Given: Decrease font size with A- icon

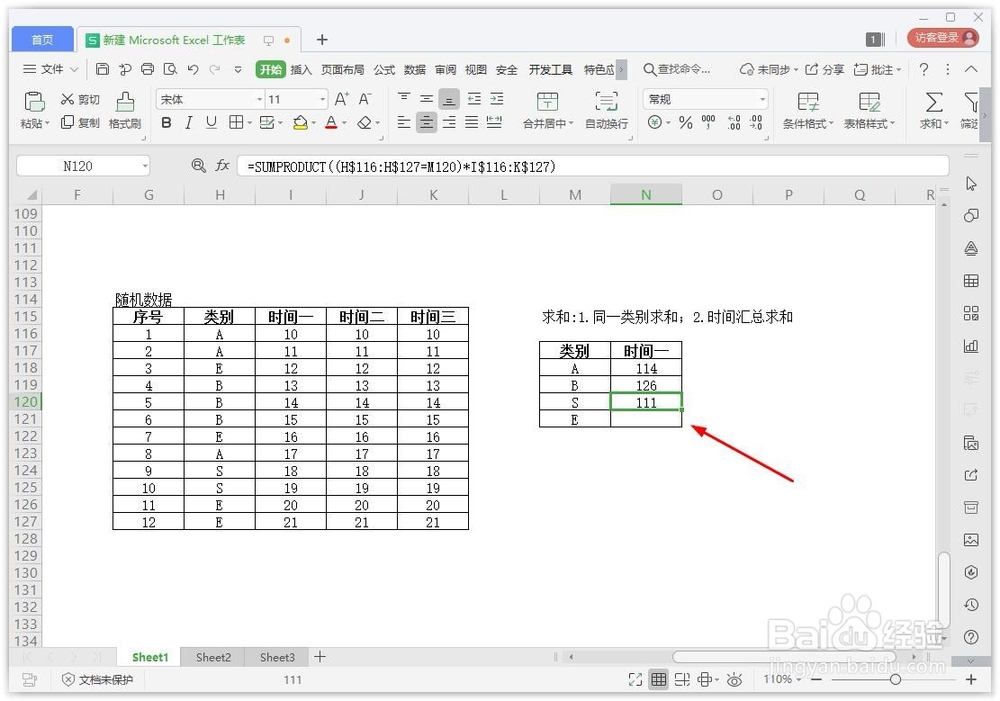Looking at the screenshot, I should coord(365,99).
